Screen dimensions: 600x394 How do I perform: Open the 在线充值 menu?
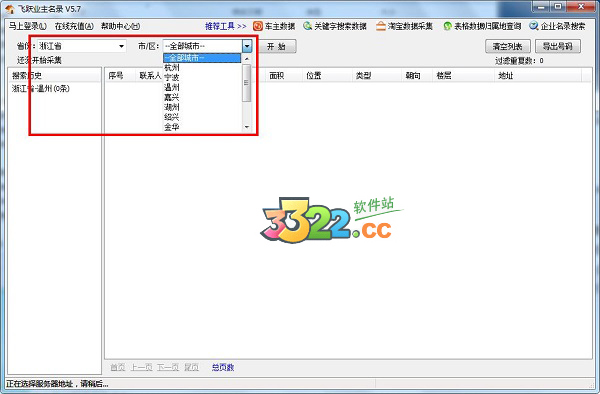[74, 26]
